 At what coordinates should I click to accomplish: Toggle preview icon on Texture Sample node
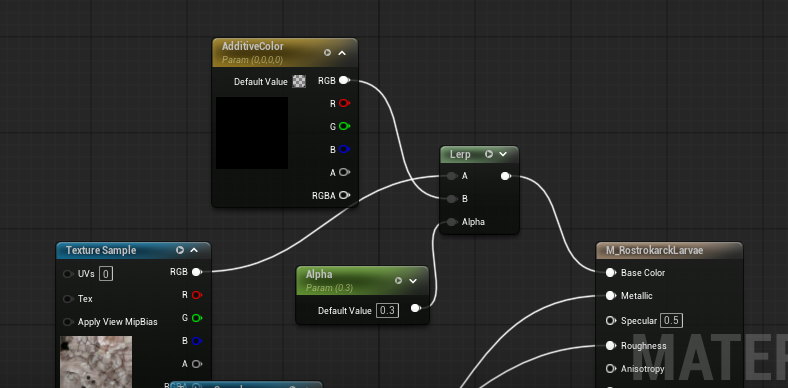coord(180,250)
